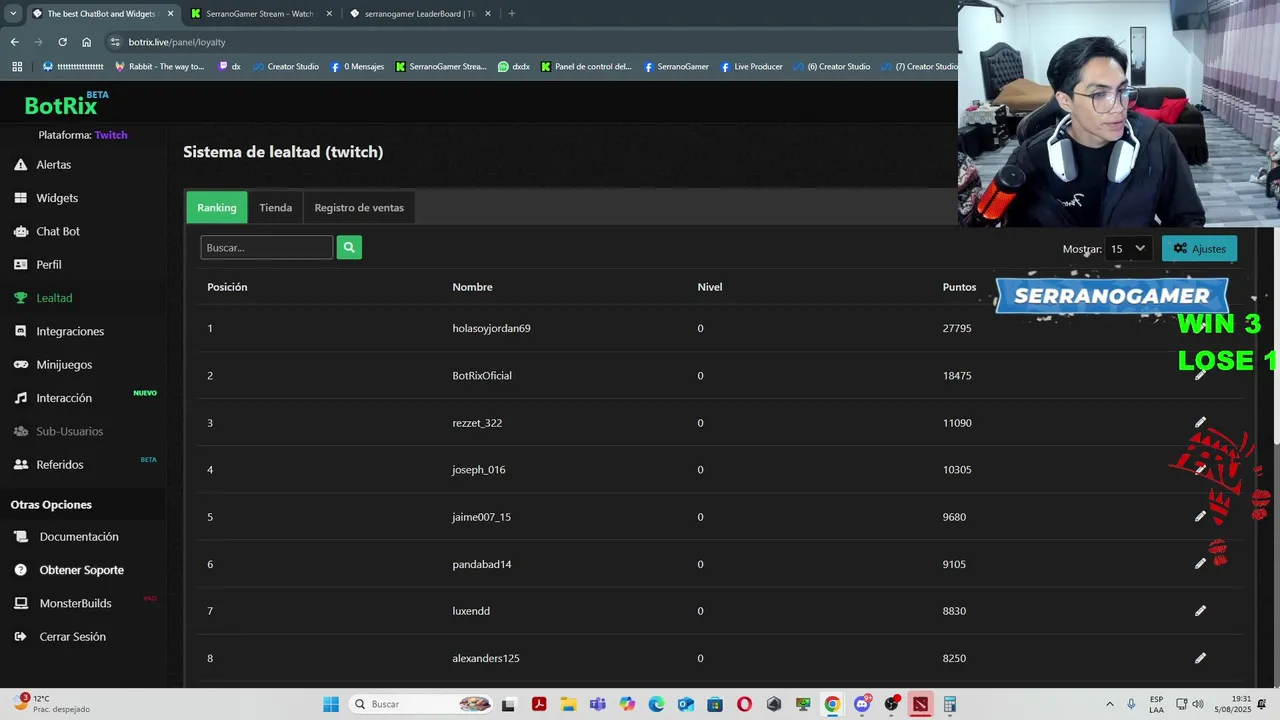
Task: Switch to Registro de ventas tab
Action: (x=359, y=207)
